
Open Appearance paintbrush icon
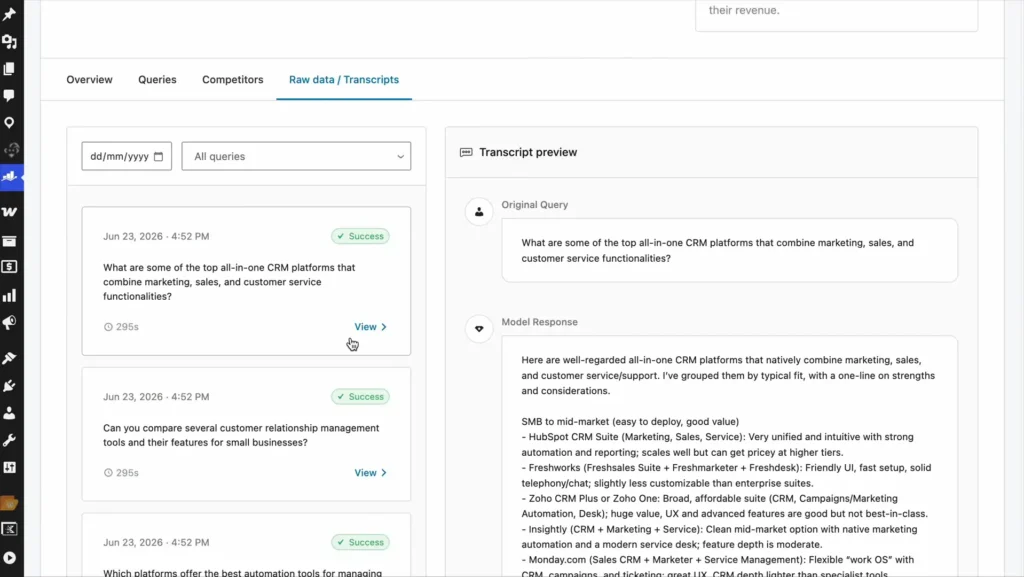pyautogui.click(x=9, y=358)
